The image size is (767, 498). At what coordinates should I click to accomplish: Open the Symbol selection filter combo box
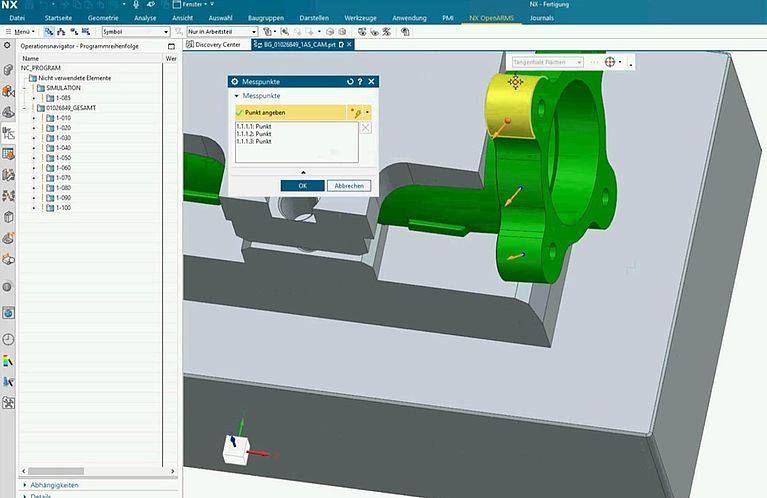click(135, 32)
